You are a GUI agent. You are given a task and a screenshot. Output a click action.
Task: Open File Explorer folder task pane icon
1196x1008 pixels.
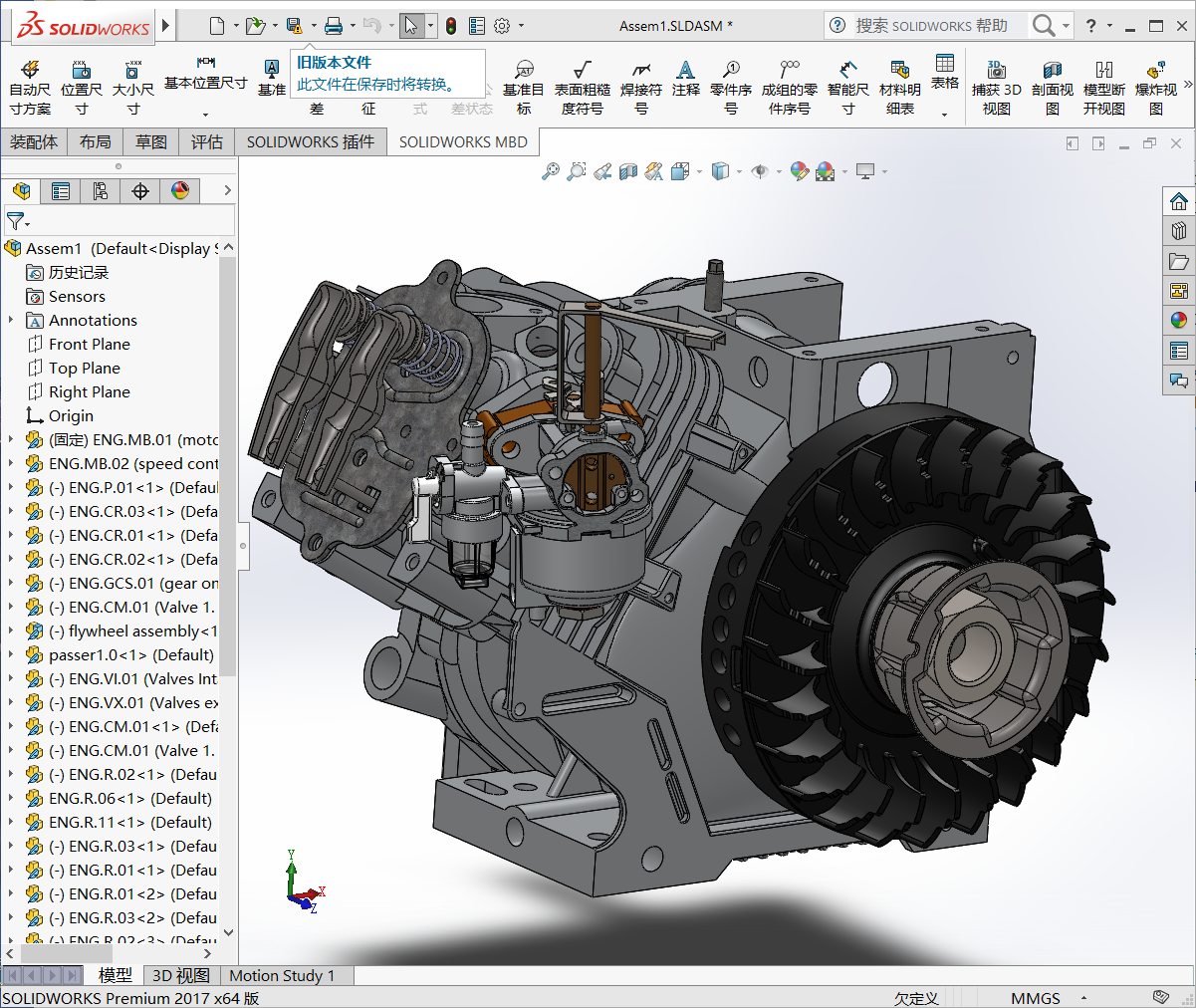pyautogui.click(x=1179, y=261)
